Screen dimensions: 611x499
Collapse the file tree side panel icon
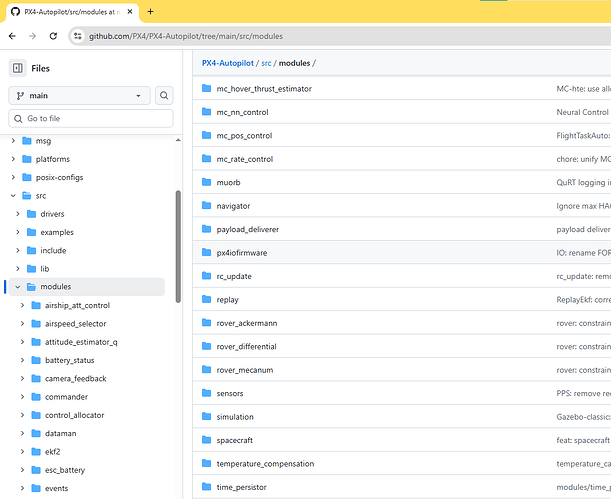coord(17,68)
